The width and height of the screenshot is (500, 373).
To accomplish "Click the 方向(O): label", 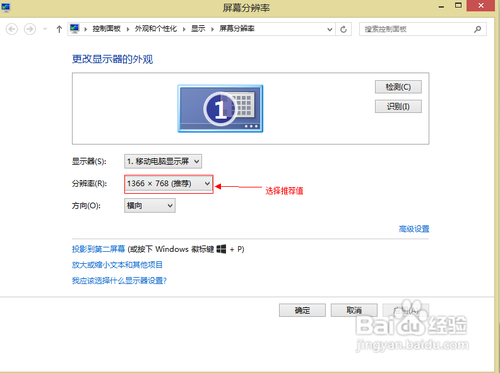I will pos(86,206).
